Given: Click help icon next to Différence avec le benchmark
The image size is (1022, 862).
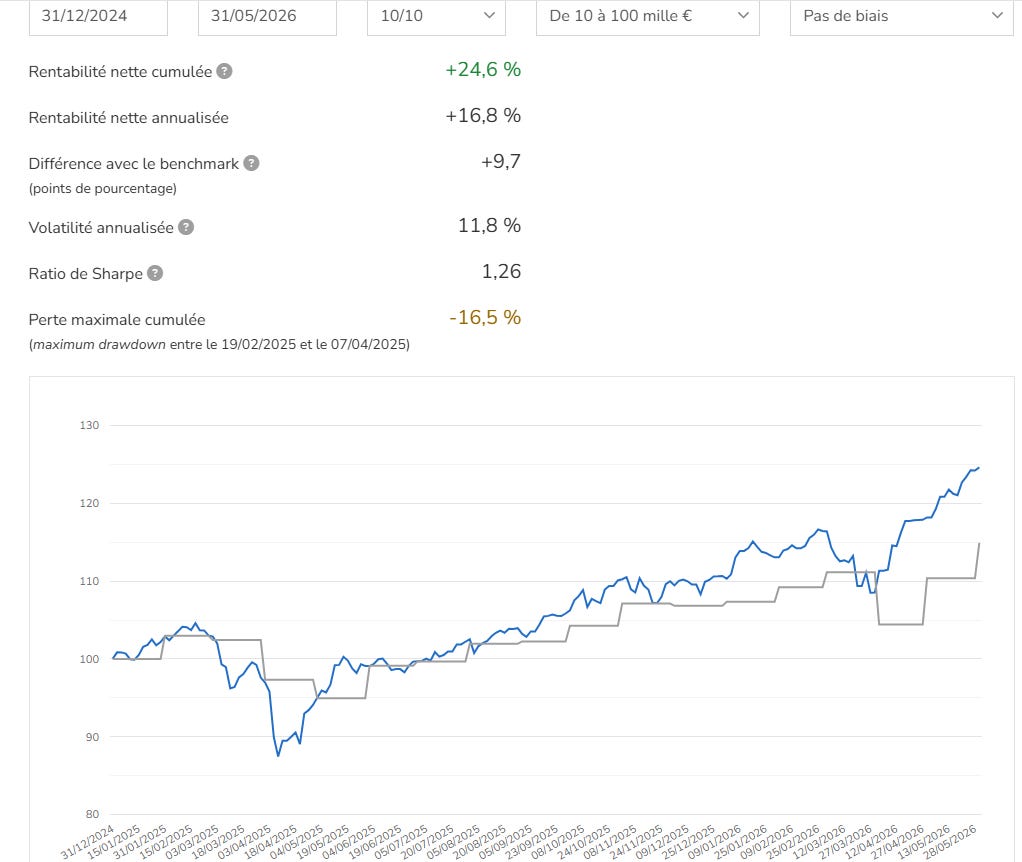Looking at the screenshot, I should pyautogui.click(x=252, y=163).
